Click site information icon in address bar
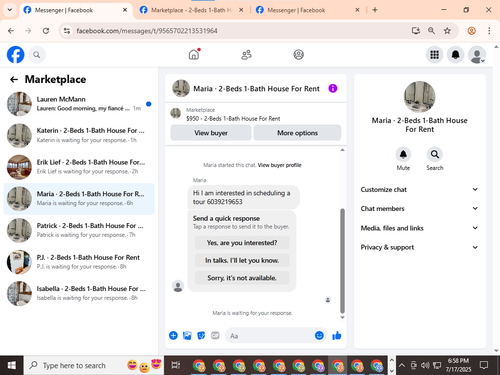 (67, 31)
